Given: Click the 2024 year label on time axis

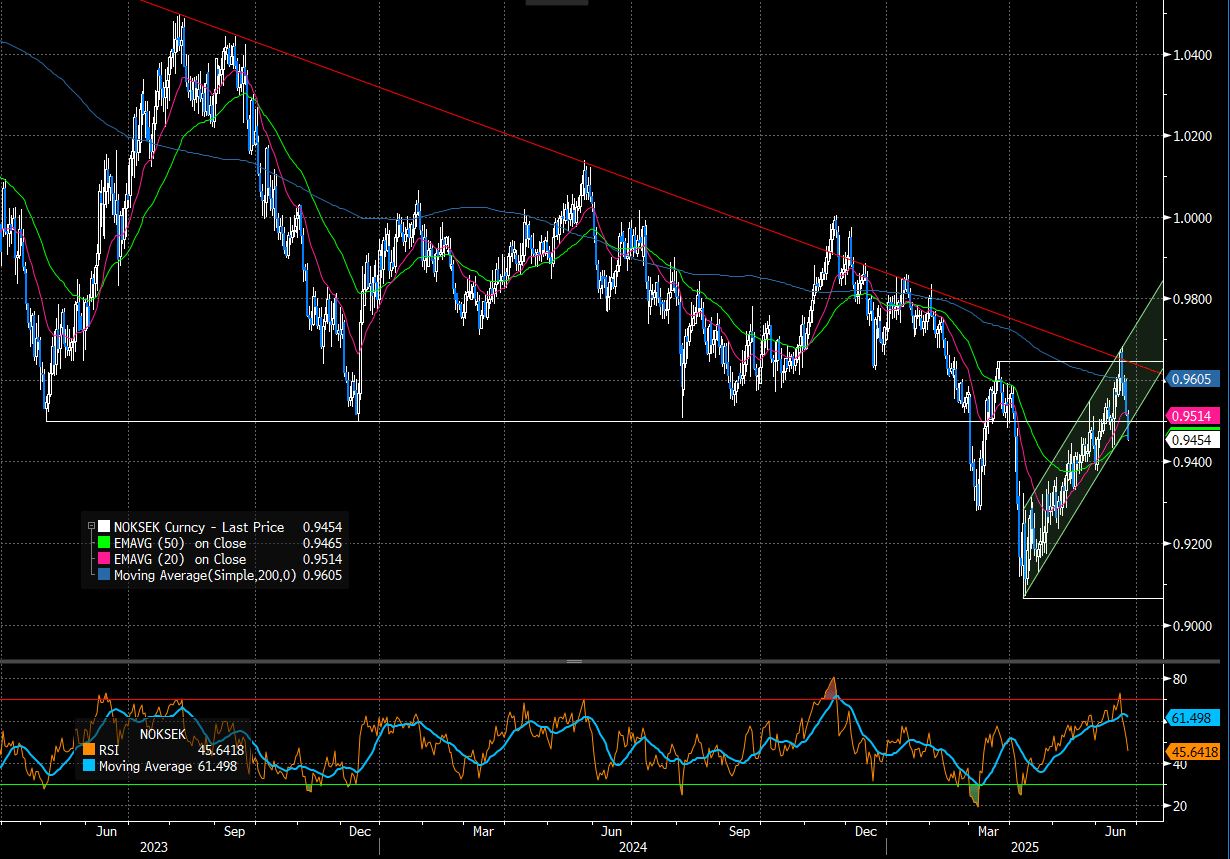Looking at the screenshot, I should point(632,847).
